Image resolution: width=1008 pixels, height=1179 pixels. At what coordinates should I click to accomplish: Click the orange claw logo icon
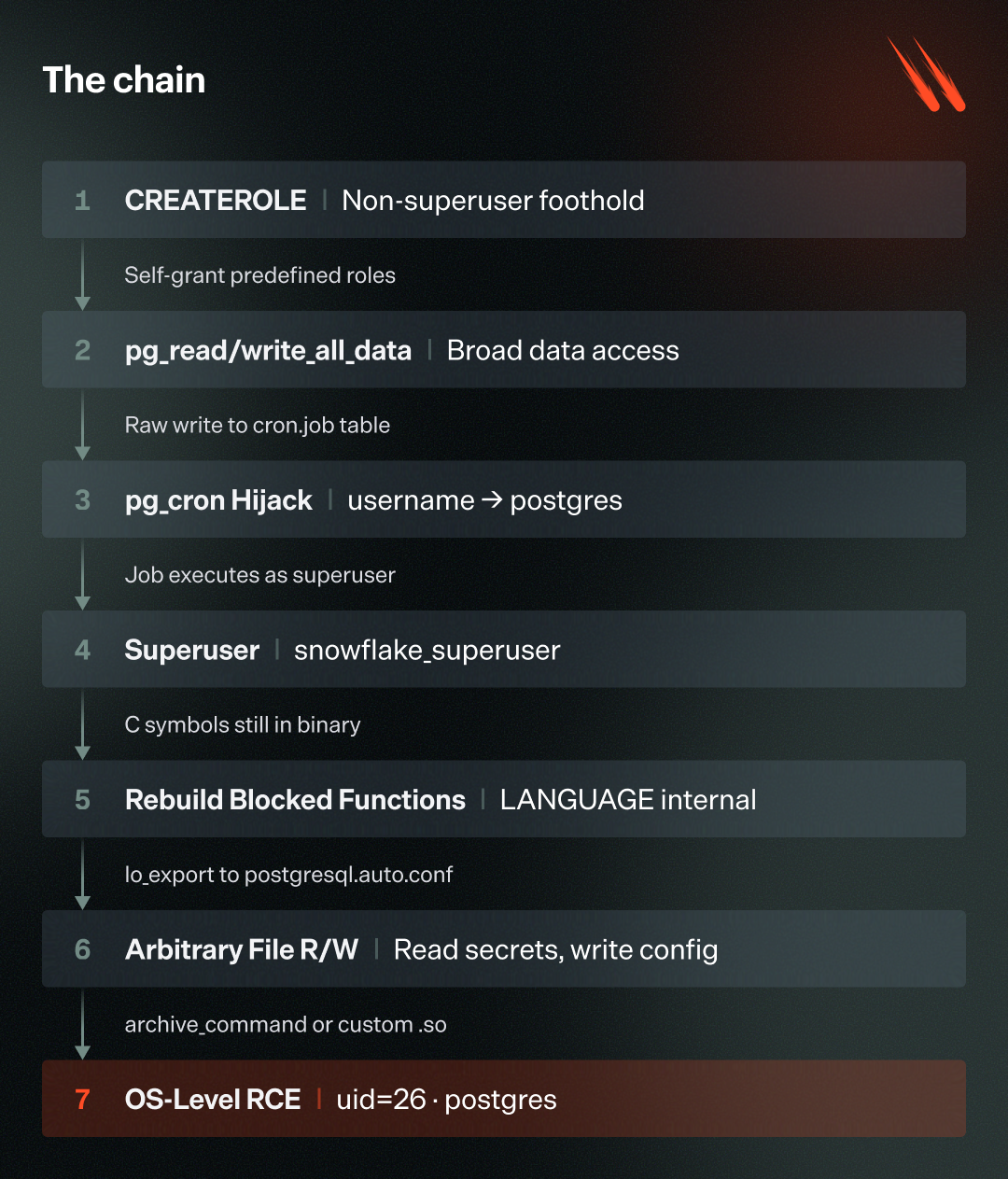(926, 74)
